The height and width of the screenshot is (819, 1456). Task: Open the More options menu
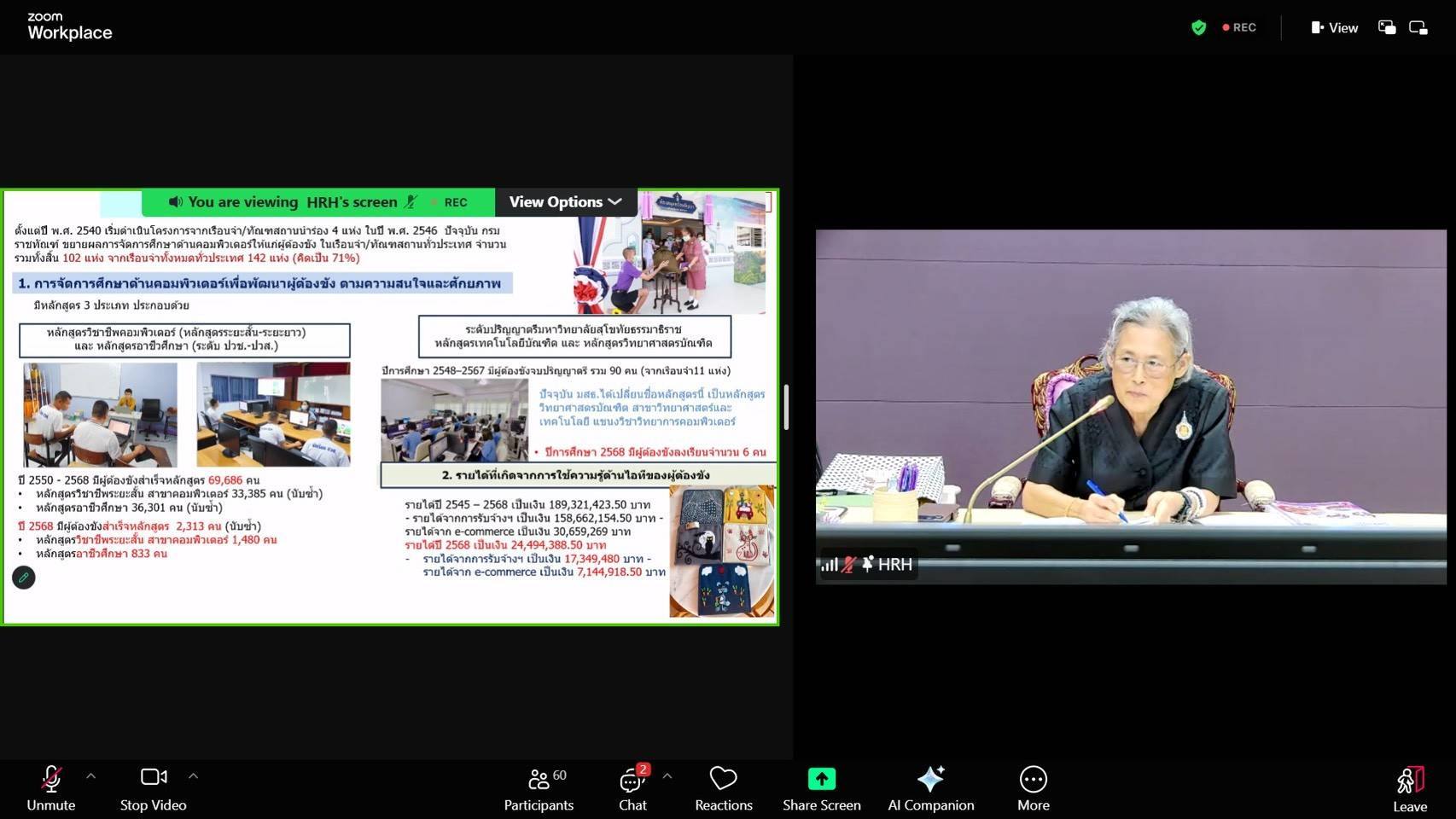tap(1033, 788)
